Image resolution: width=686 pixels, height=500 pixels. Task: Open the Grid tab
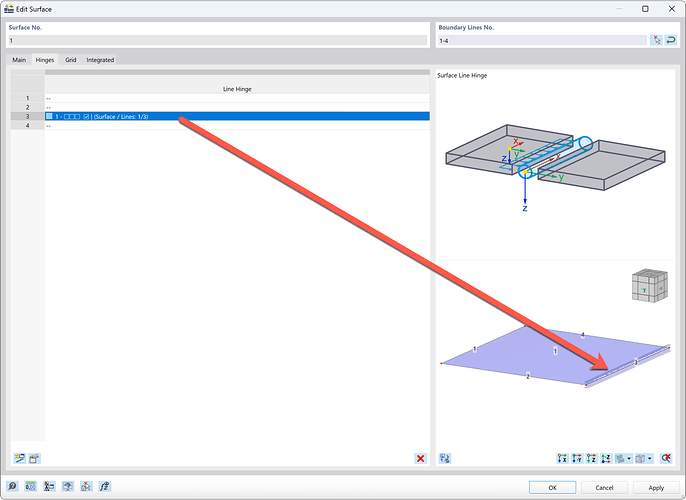(70, 60)
